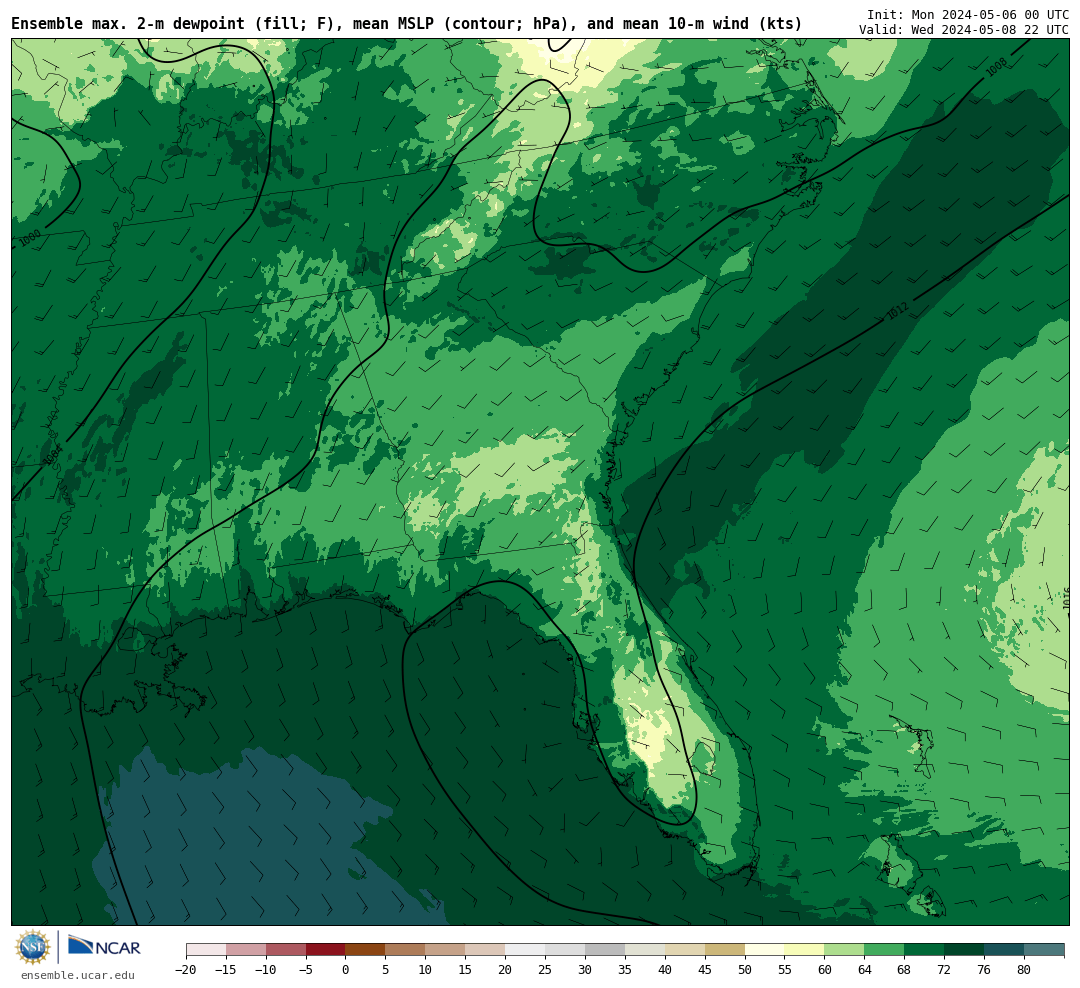
Task: Click the '1004' pressure contour label
Action: coord(52,454)
